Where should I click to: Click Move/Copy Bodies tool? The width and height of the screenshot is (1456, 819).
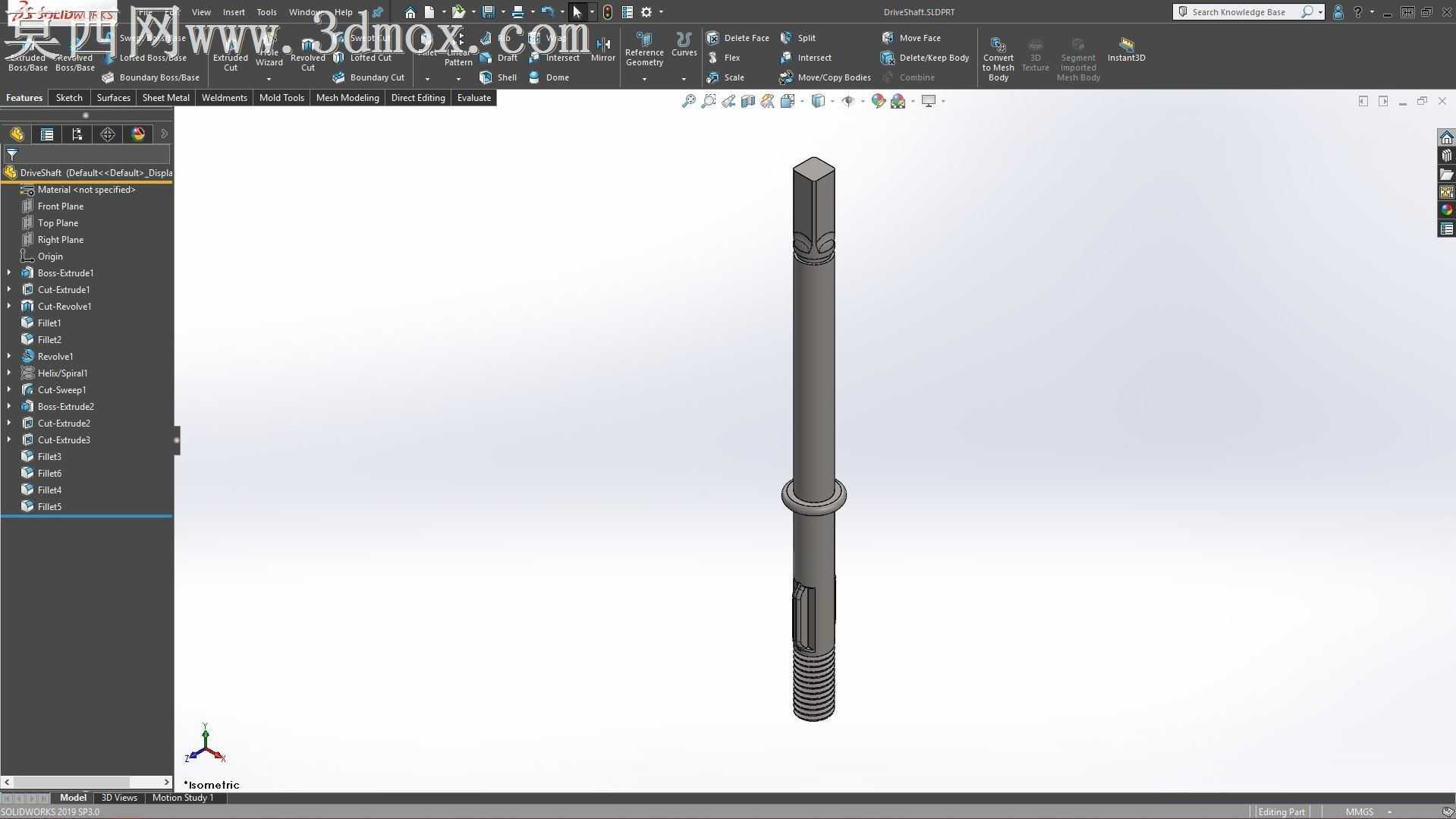click(x=825, y=77)
